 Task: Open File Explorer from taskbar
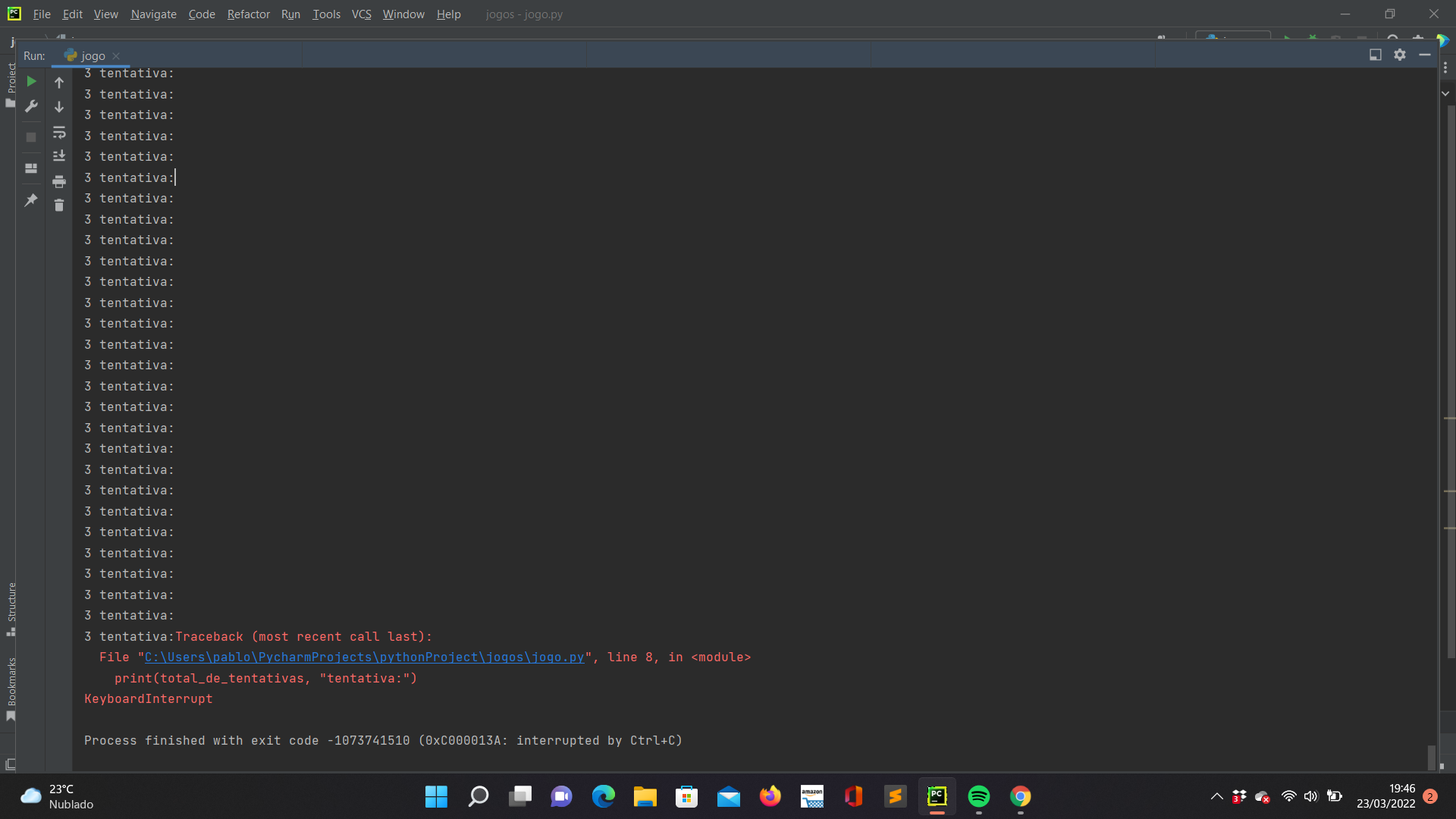645,796
